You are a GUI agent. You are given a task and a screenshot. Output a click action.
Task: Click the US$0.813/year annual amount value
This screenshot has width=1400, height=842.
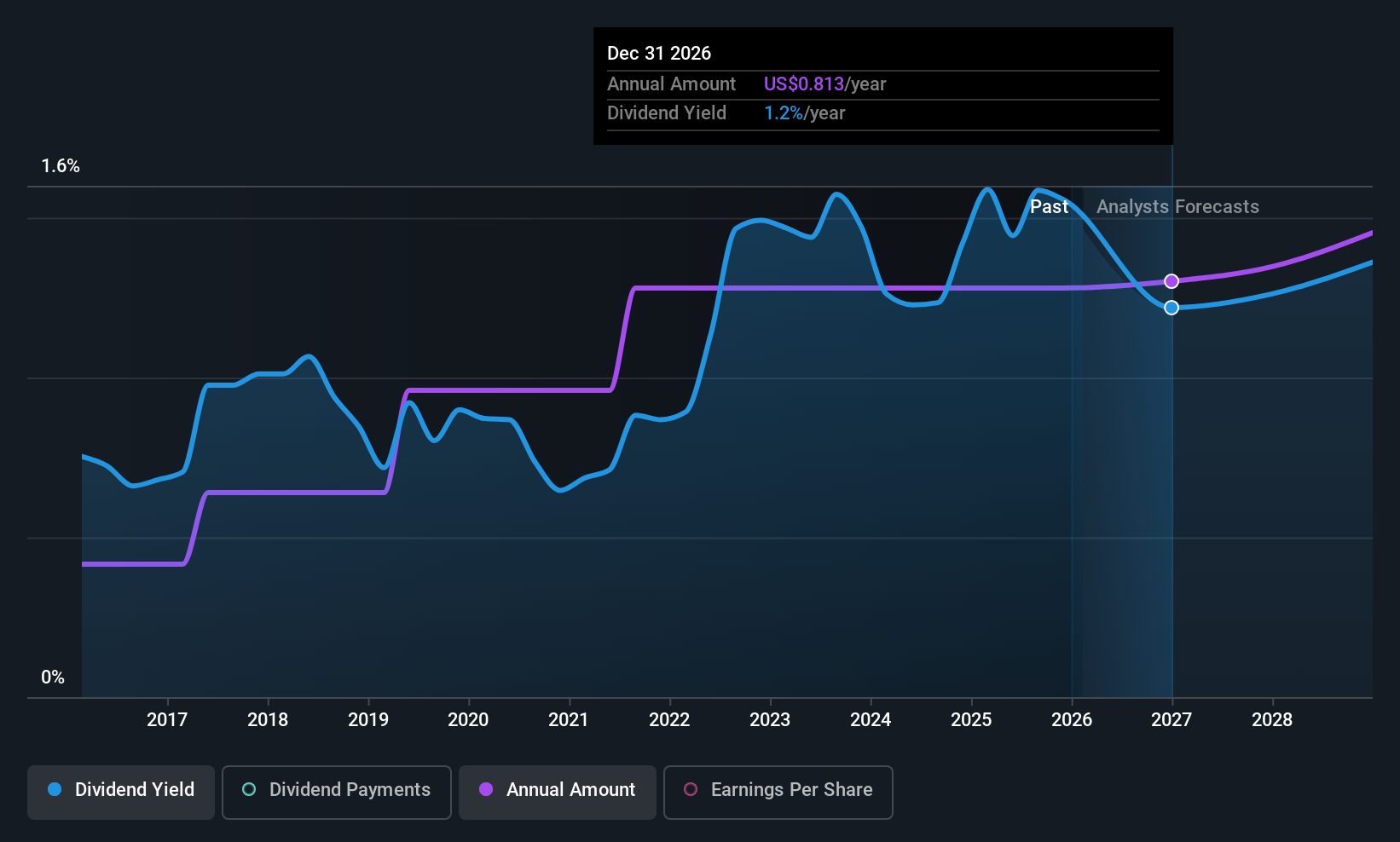pos(824,84)
